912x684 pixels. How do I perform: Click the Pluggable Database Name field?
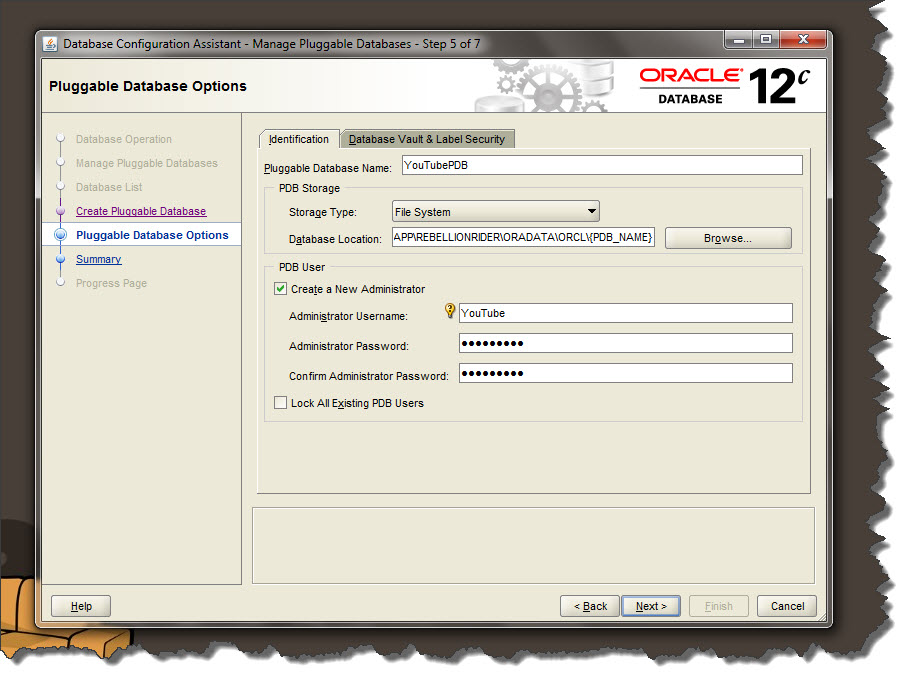[x=602, y=165]
